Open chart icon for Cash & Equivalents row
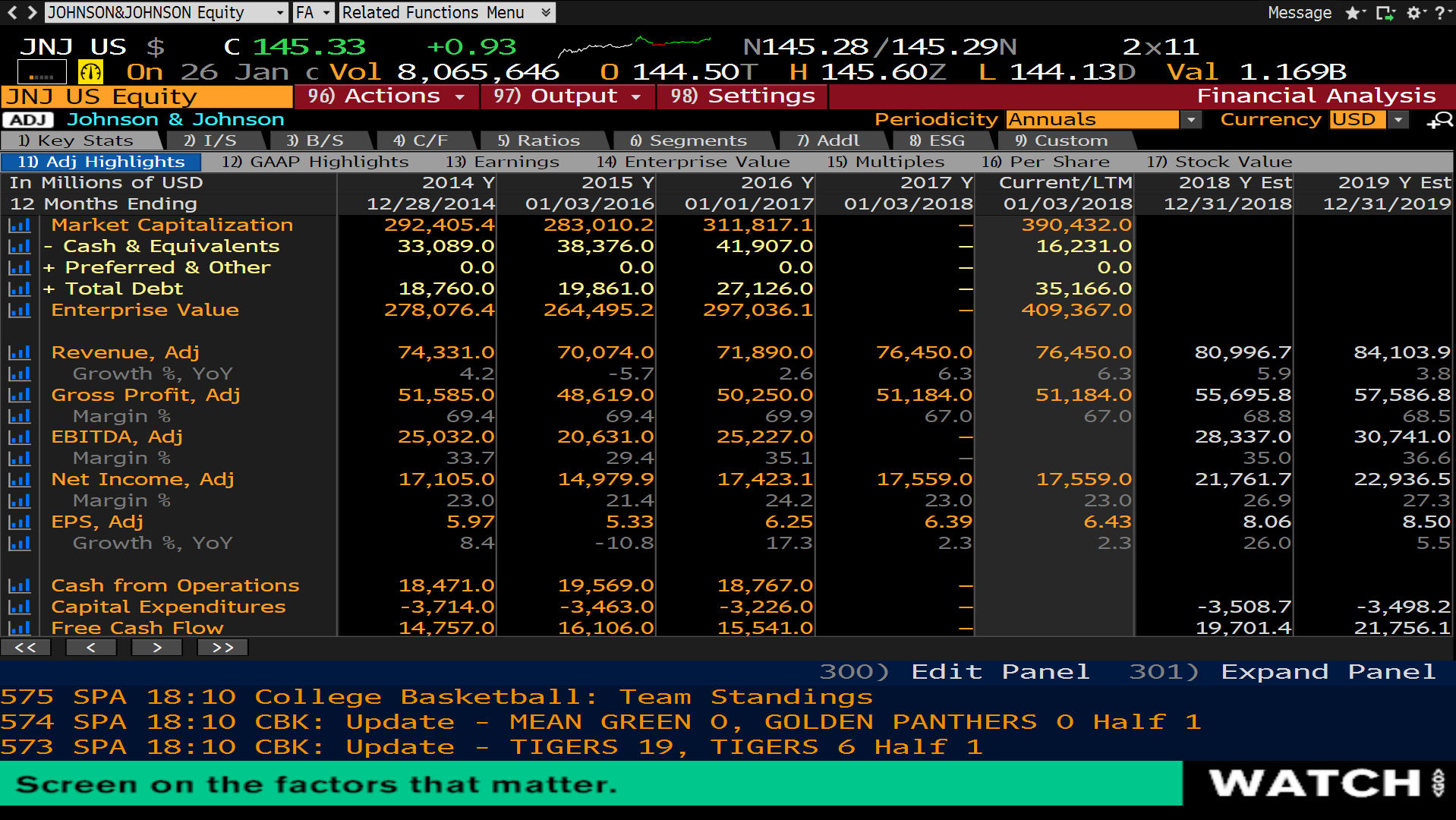 tap(20, 247)
